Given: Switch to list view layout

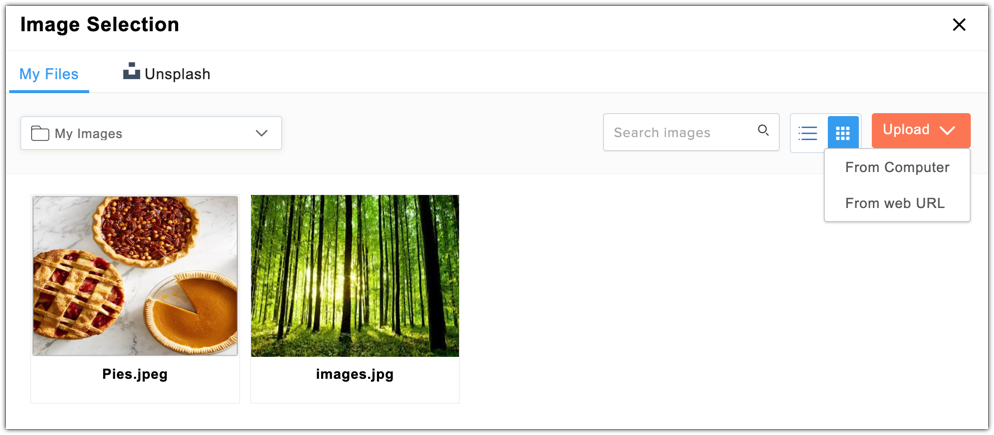Looking at the screenshot, I should point(808,133).
